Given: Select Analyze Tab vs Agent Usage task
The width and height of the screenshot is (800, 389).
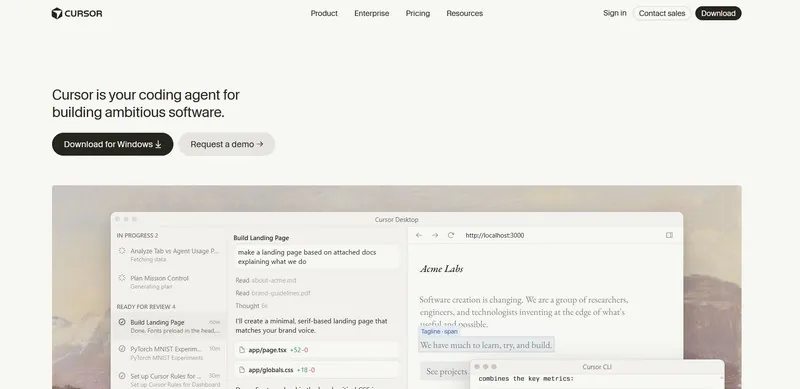Looking at the screenshot, I should click(169, 255).
